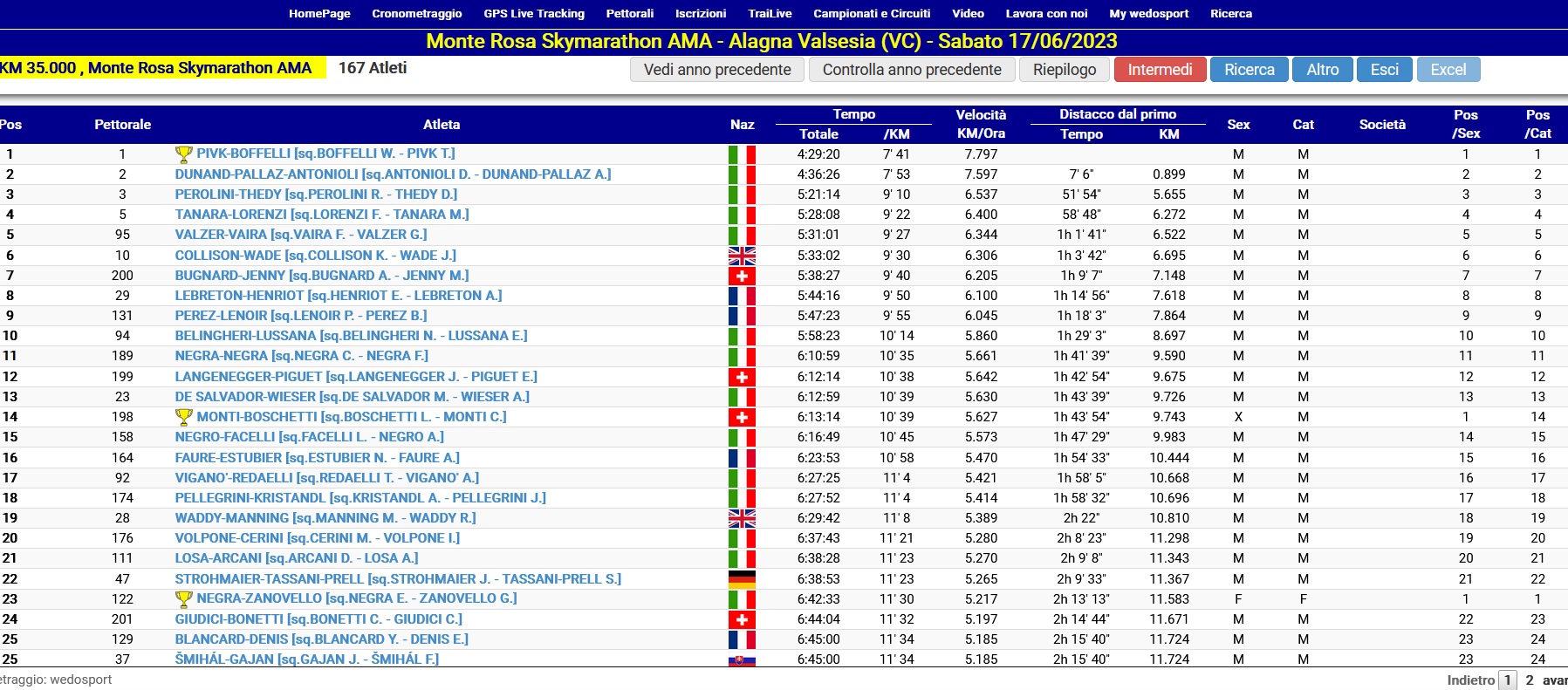Click the Altro button

(1323, 70)
